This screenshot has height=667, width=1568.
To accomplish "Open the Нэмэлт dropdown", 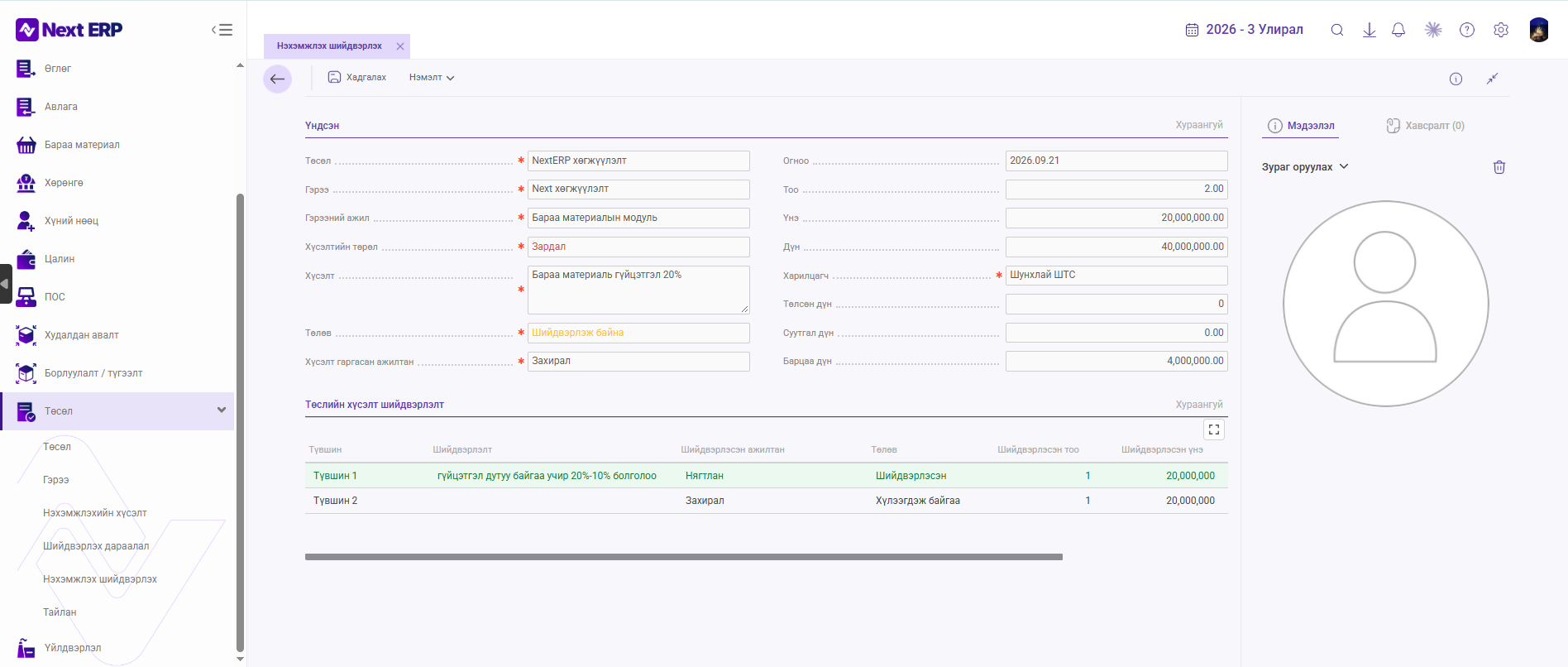I will [x=432, y=78].
